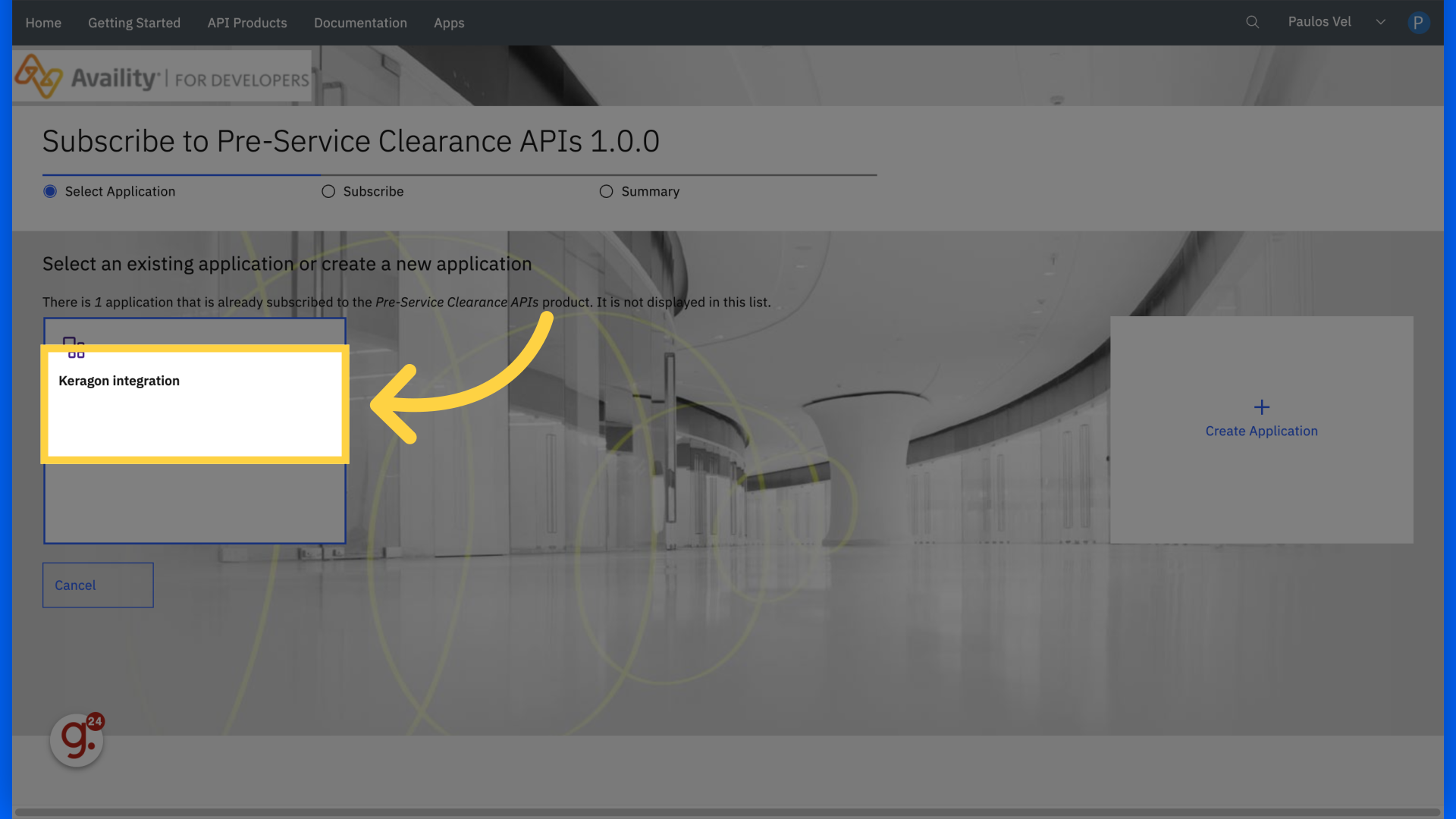The width and height of the screenshot is (1456, 819).
Task: Click the plus icon for Create Application
Action: tap(1262, 407)
